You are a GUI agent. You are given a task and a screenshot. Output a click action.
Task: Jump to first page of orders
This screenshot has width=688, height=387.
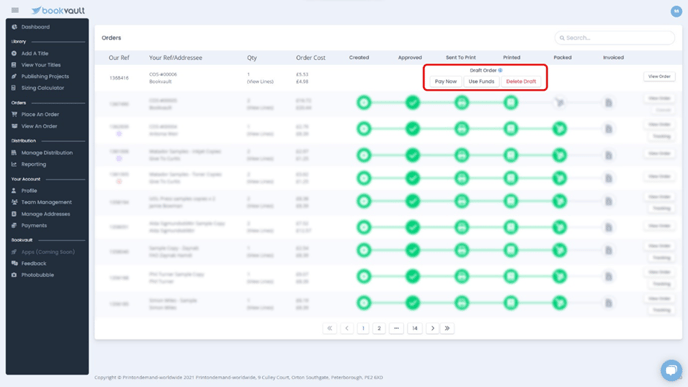[330, 328]
